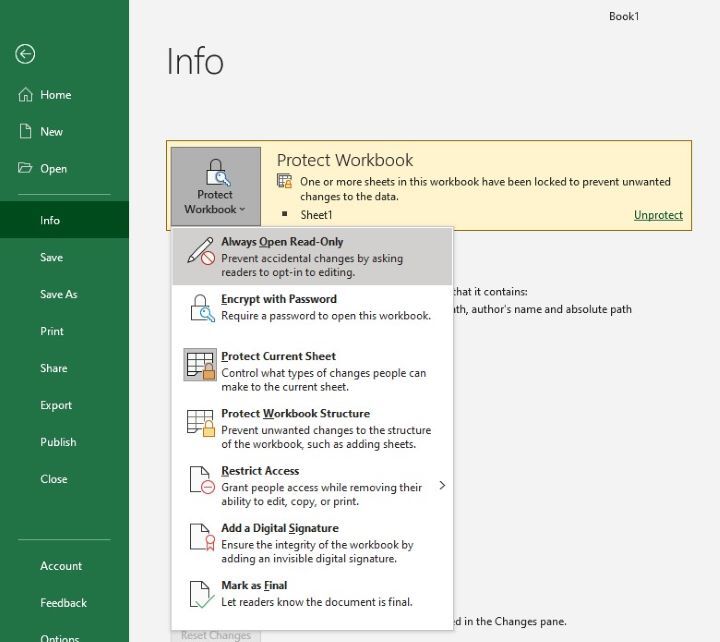Click the padlock icon on Protect Workbook
This screenshot has height=642, width=720.
tap(216, 172)
